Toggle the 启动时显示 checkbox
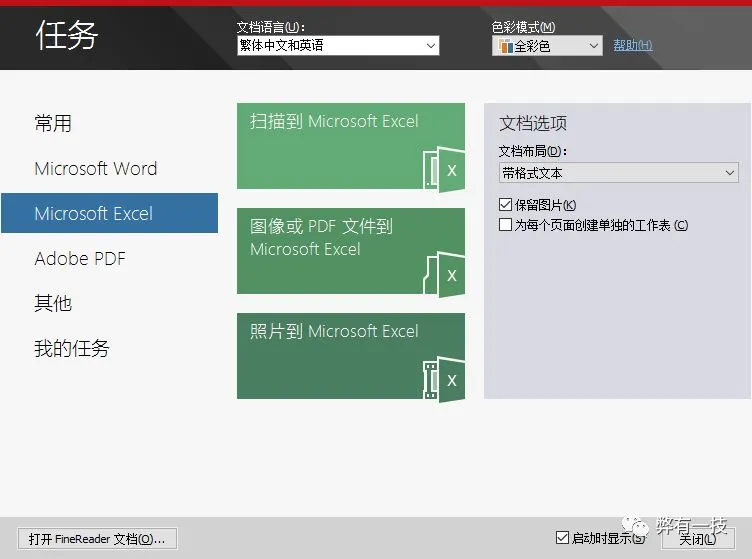This screenshot has height=559, width=752. click(x=562, y=537)
